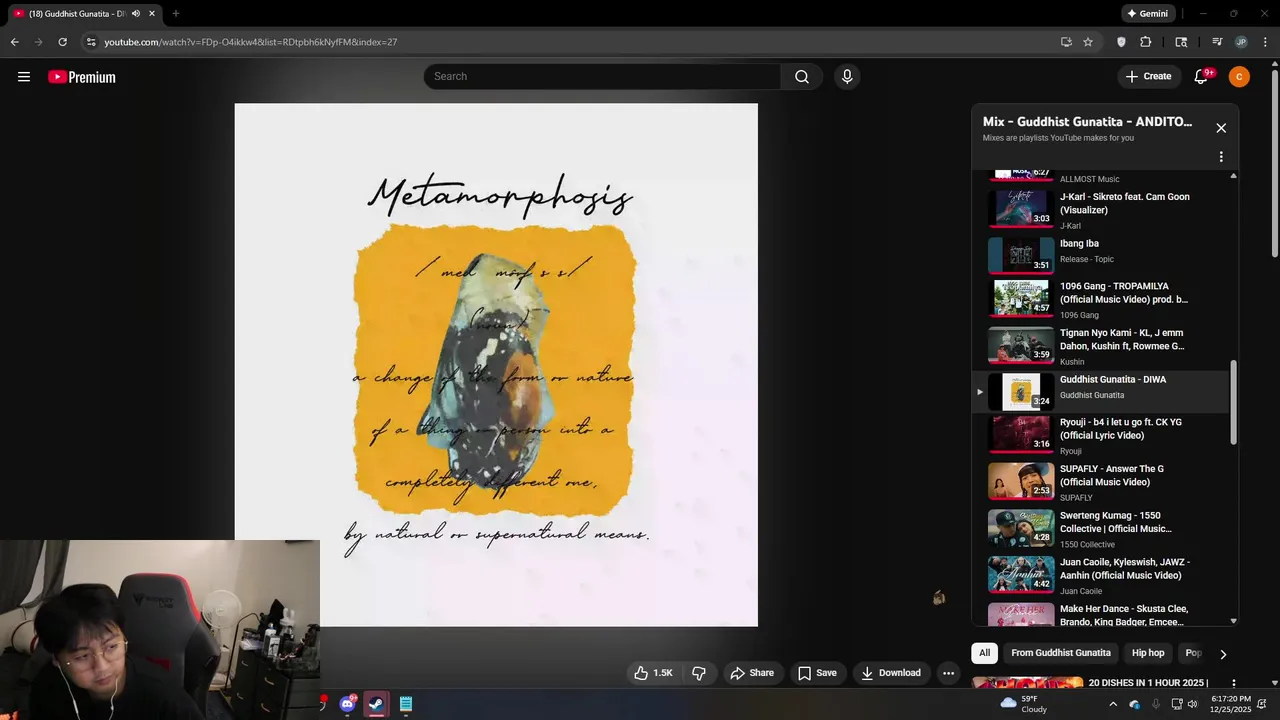Viewport: 1280px width, 720px height.
Task: Click playlist scrollbar down arrow
Action: coord(1233,621)
